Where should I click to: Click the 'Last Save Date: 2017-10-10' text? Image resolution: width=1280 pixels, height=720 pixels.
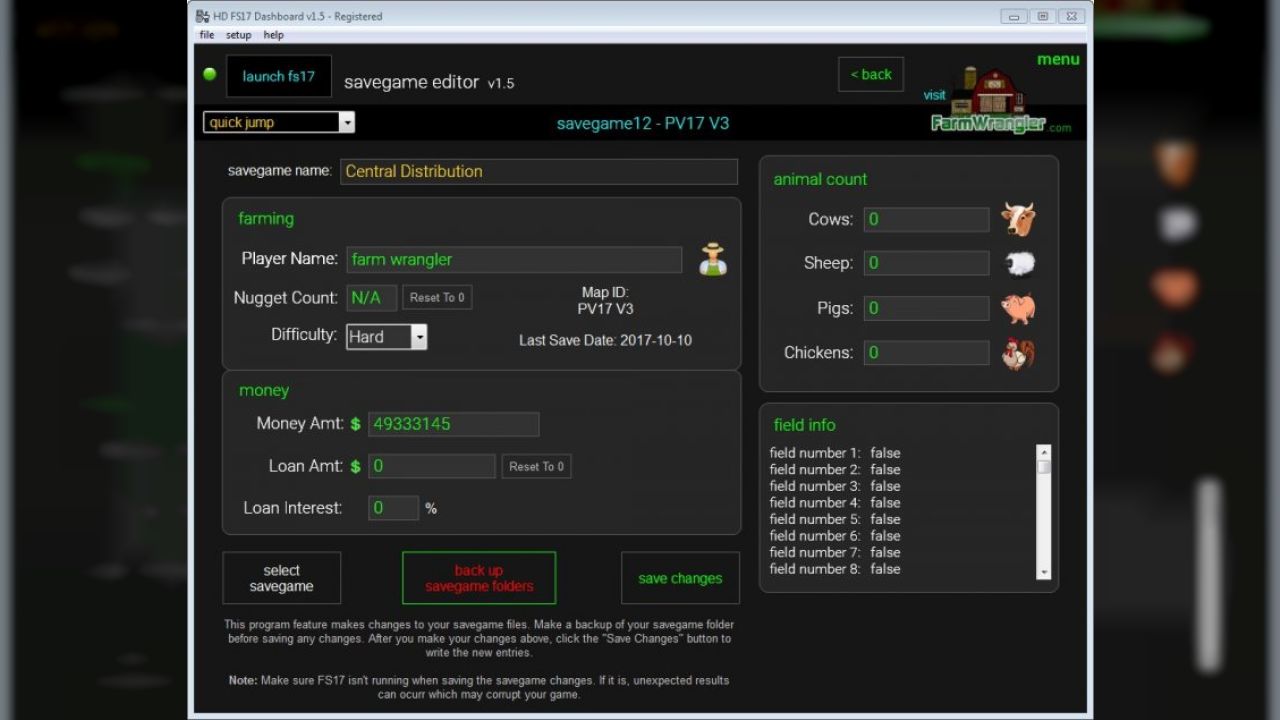605,340
